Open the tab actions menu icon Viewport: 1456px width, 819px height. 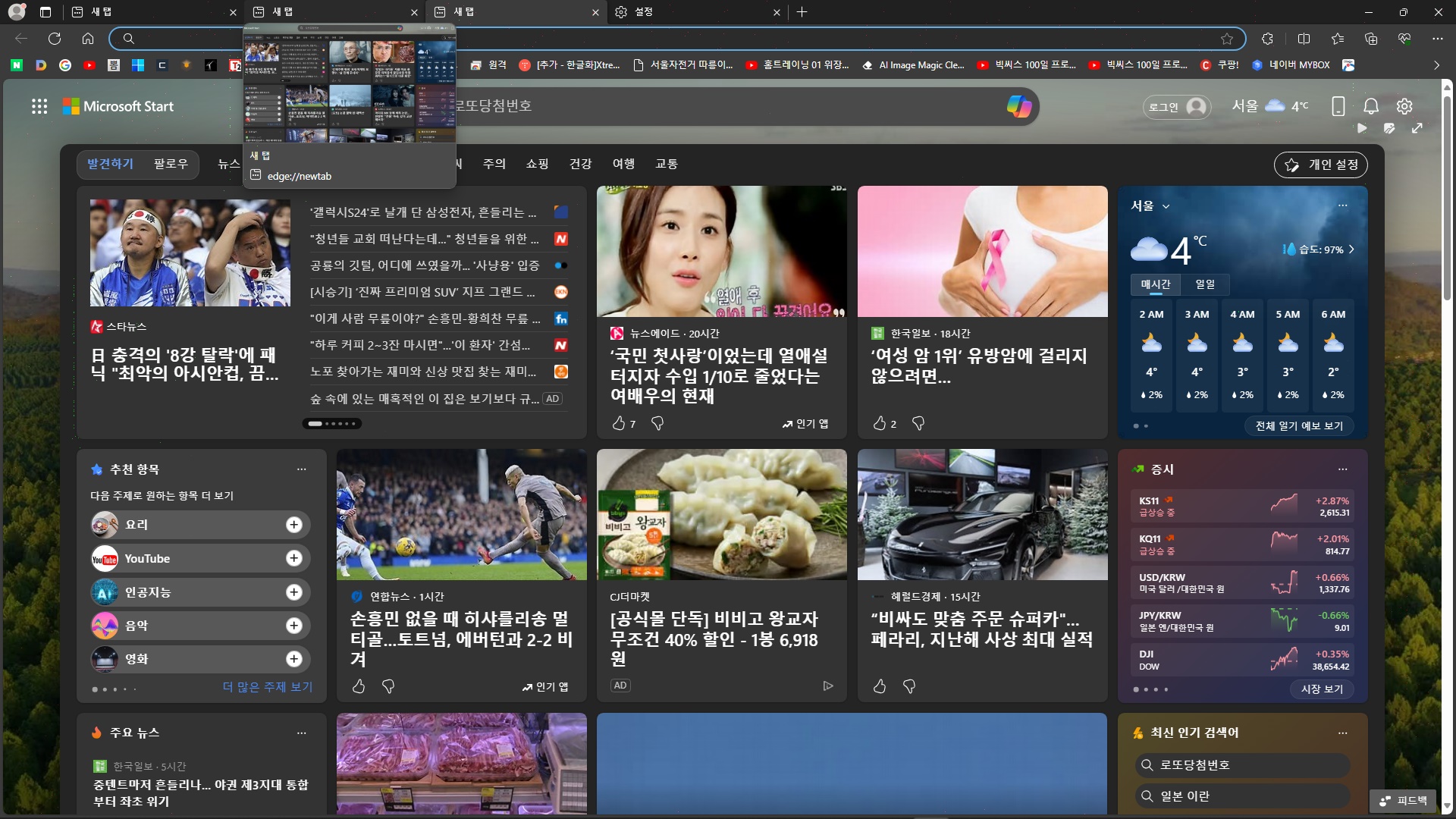(x=45, y=12)
